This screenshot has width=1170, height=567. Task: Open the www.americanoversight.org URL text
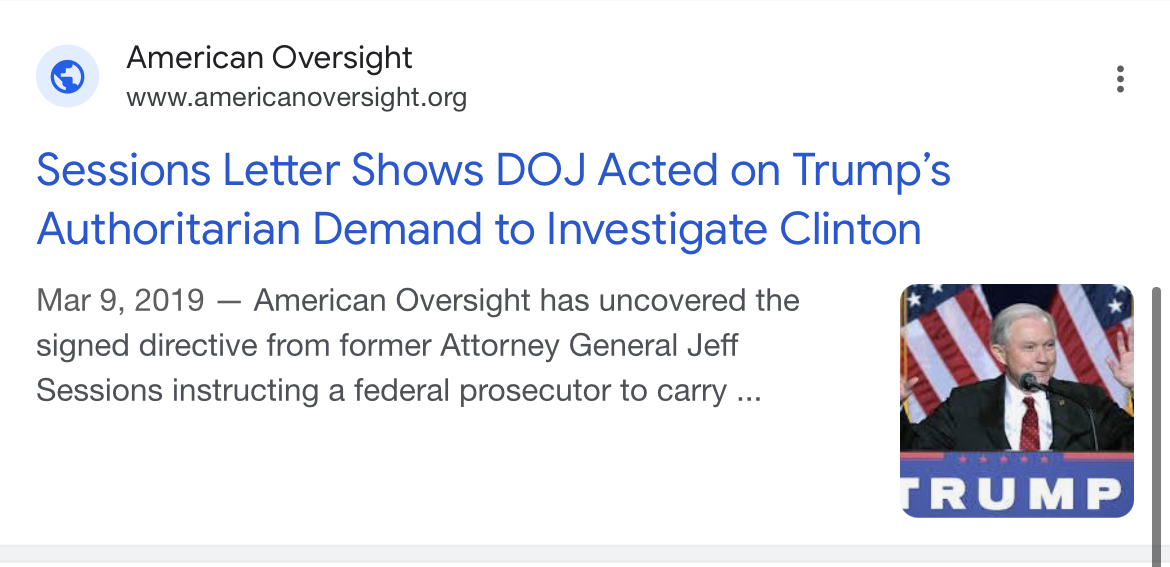(x=296, y=97)
